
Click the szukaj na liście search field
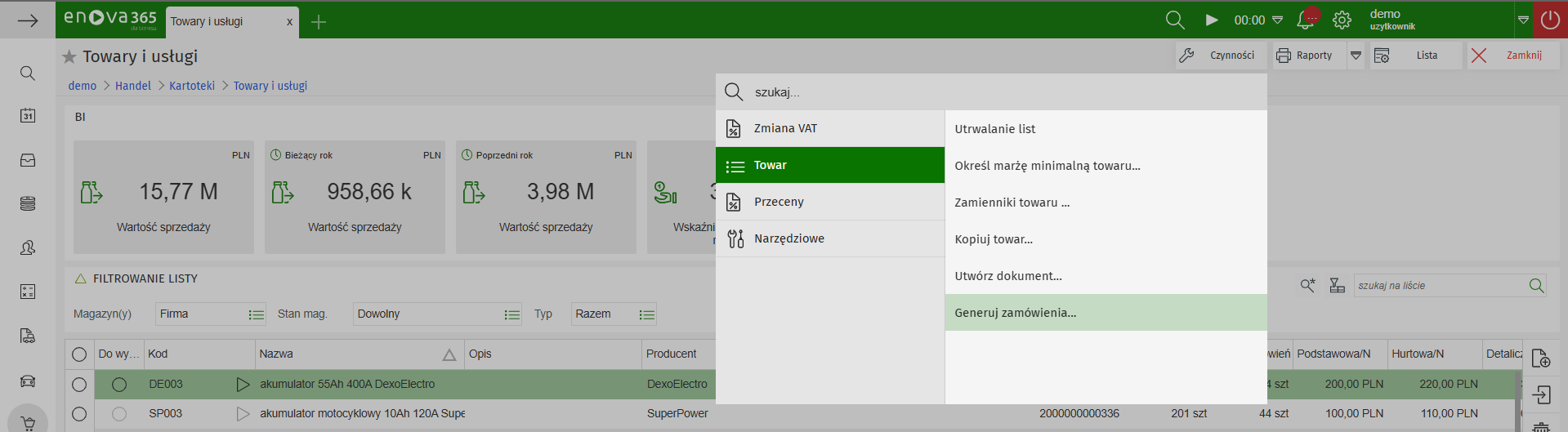pyautogui.click(x=1438, y=286)
